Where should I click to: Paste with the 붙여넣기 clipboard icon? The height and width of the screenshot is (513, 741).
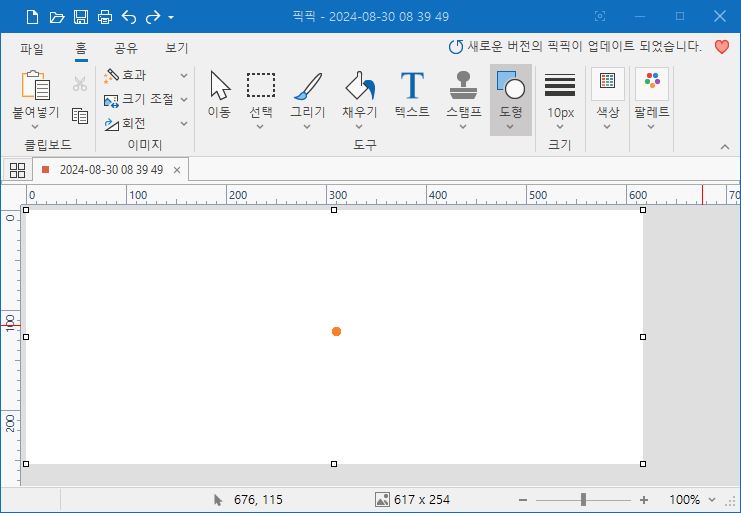tap(36, 86)
